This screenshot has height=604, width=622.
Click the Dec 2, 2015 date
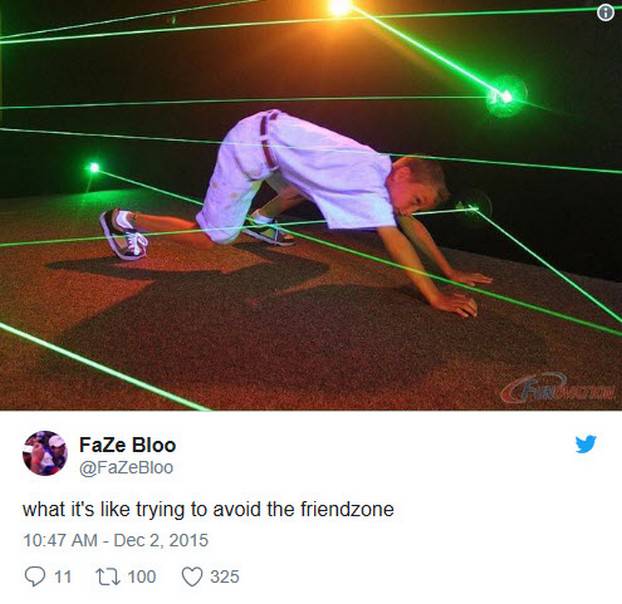click(x=161, y=540)
